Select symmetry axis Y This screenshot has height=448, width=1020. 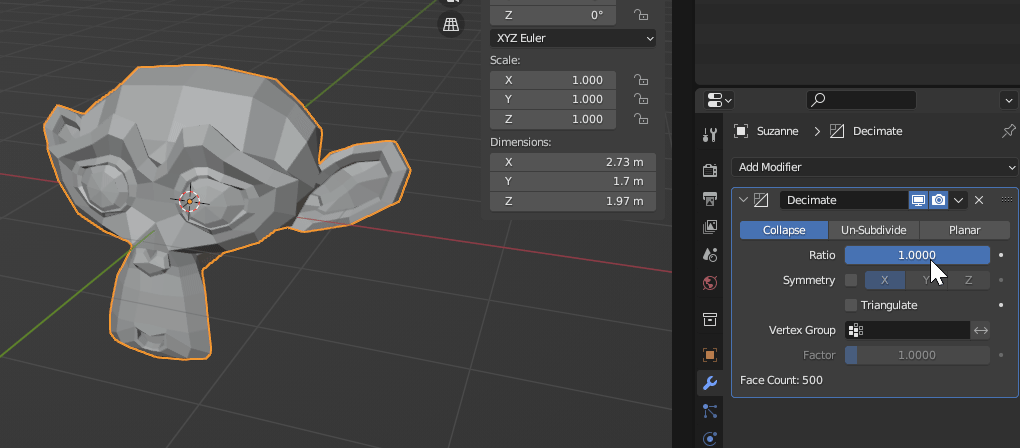point(926,280)
